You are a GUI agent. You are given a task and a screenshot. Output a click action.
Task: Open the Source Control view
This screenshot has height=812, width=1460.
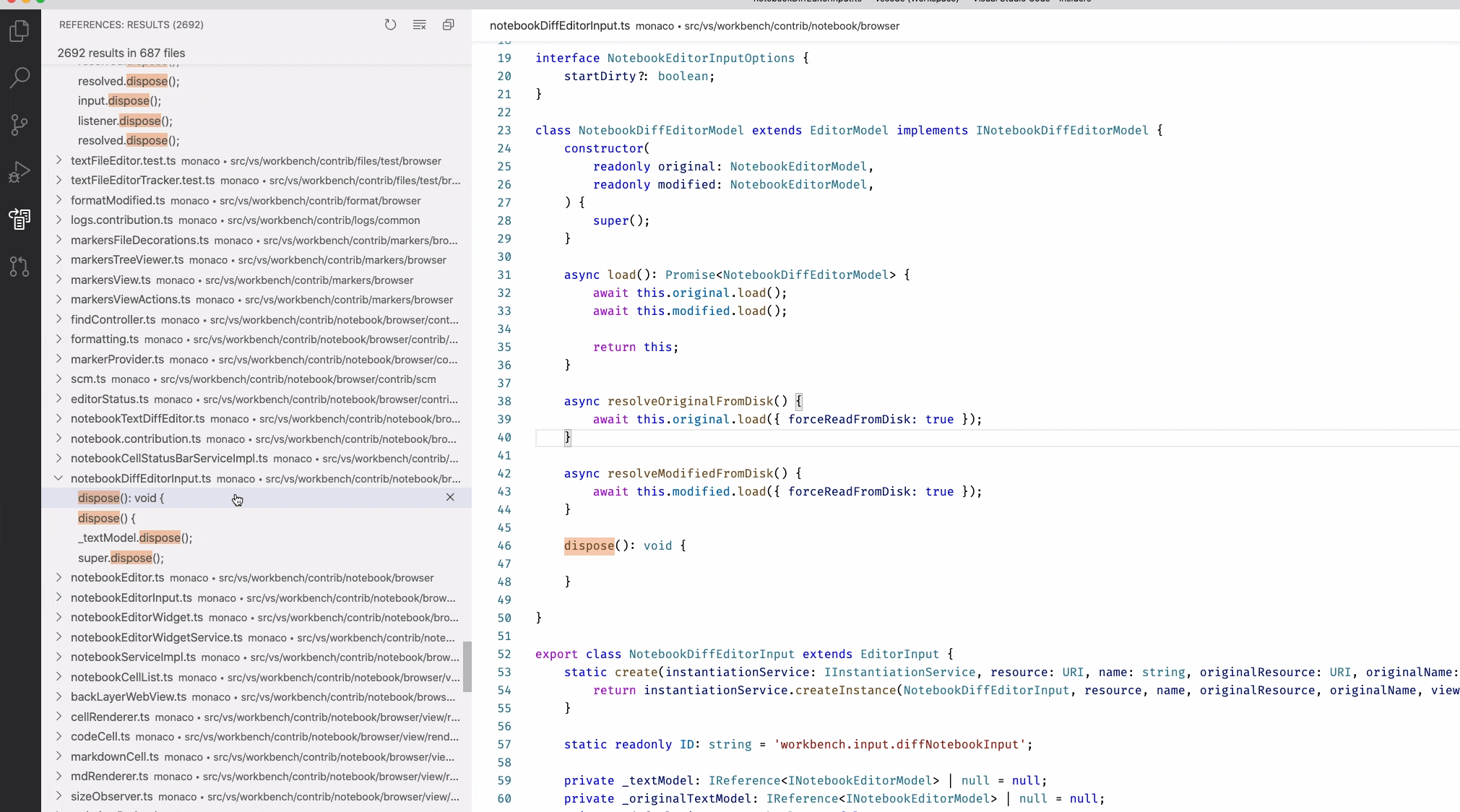[20, 125]
